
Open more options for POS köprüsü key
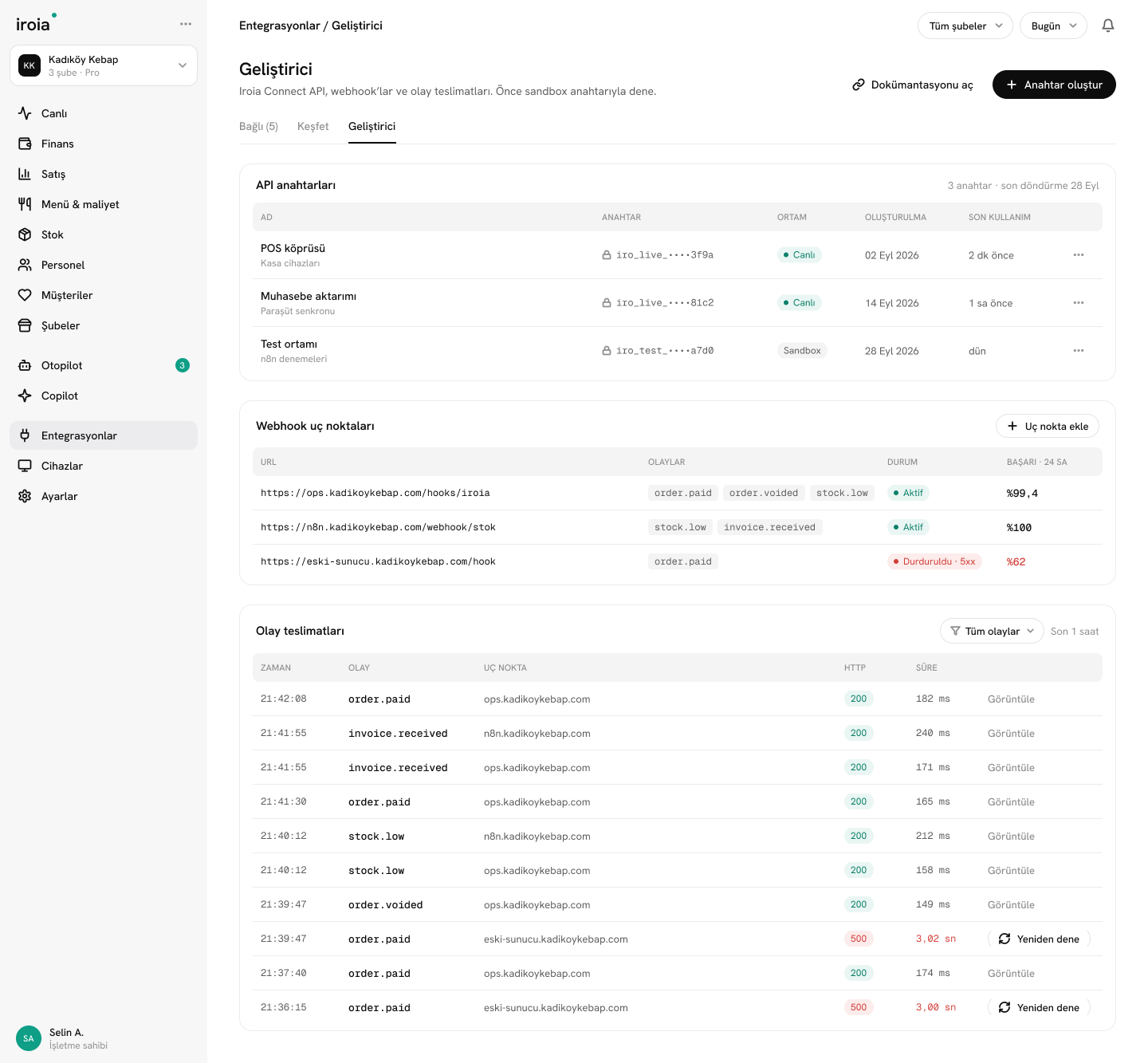point(1079,255)
